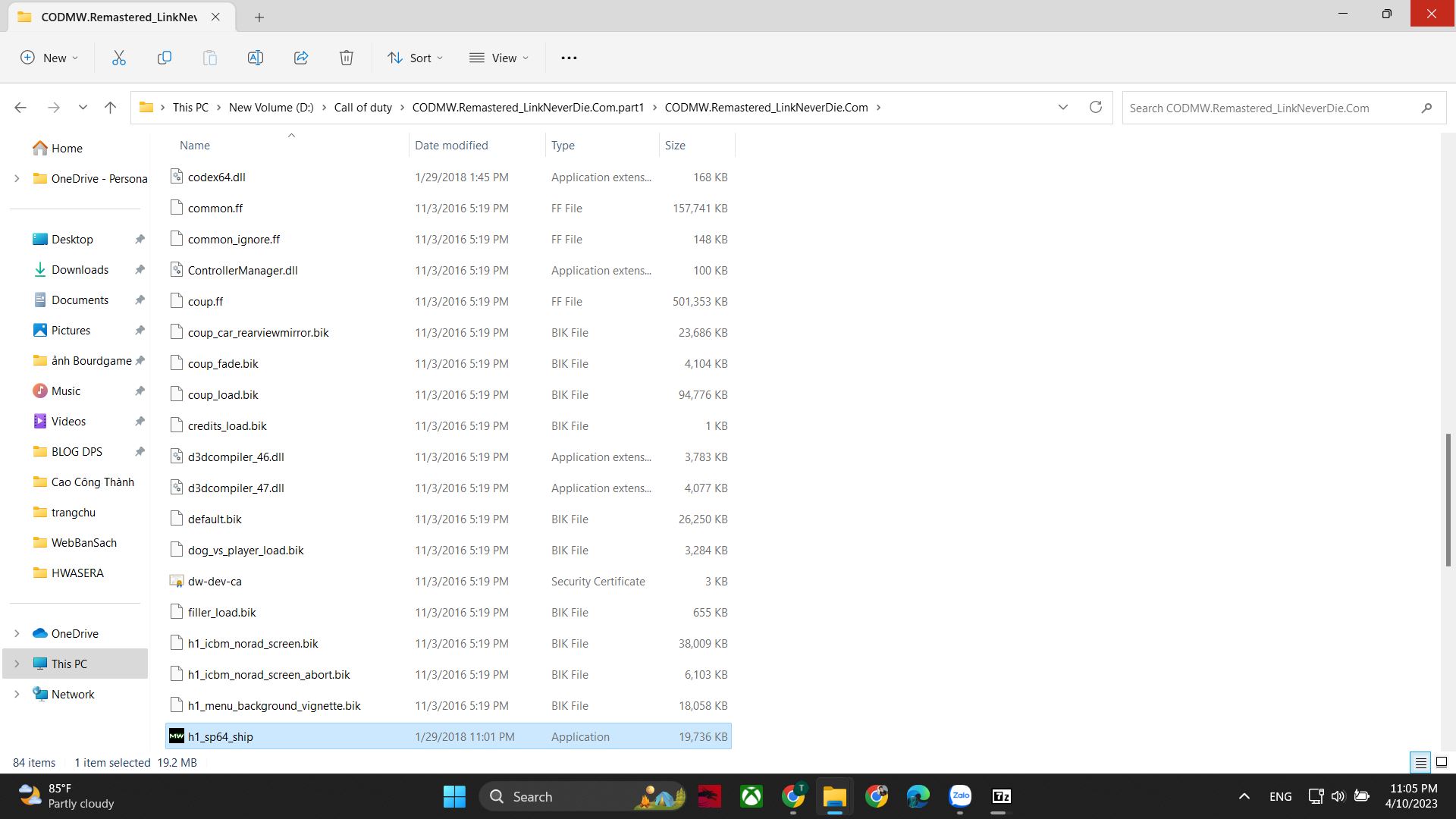Viewport: 1456px width, 819px height.
Task: Refresh the current folder view
Action: coord(1095,107)
